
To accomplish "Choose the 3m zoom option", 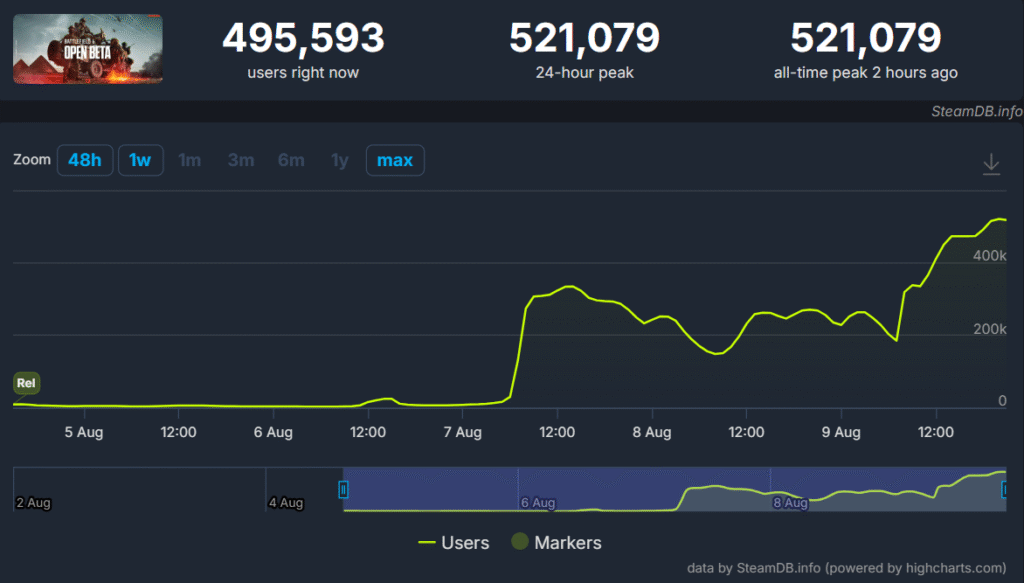I will [x=240, y=160].
